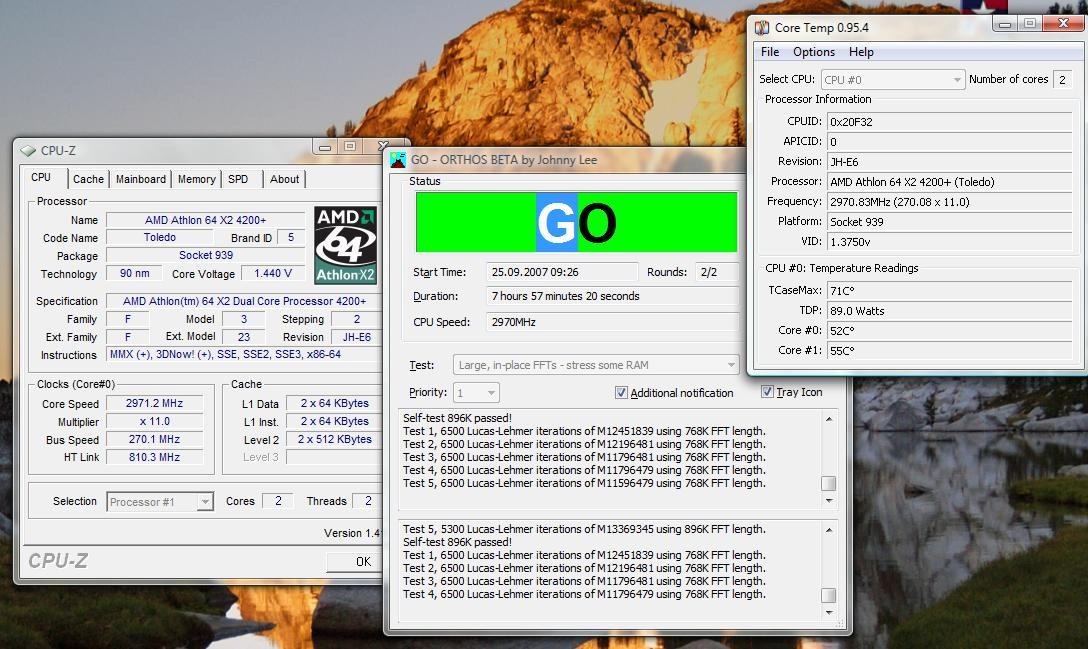Click the Level 2 cache 2 x 512 KBytes value

coord(334,439)
